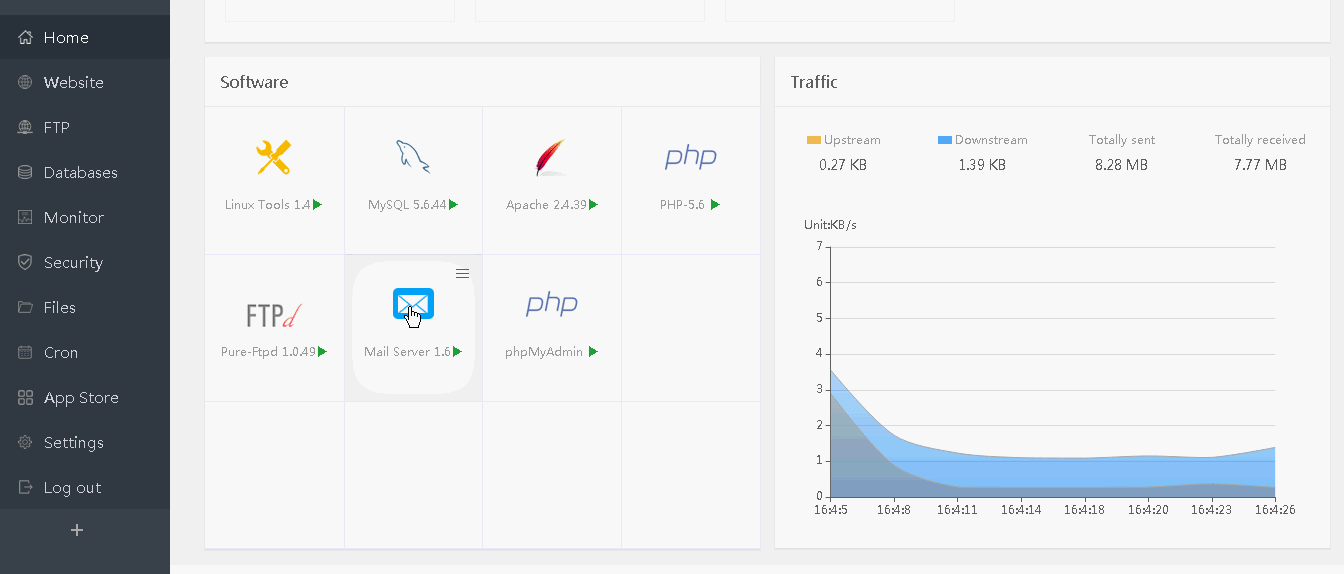
Task: Click the traffic chart area
Action: [x=1050, y=400]
